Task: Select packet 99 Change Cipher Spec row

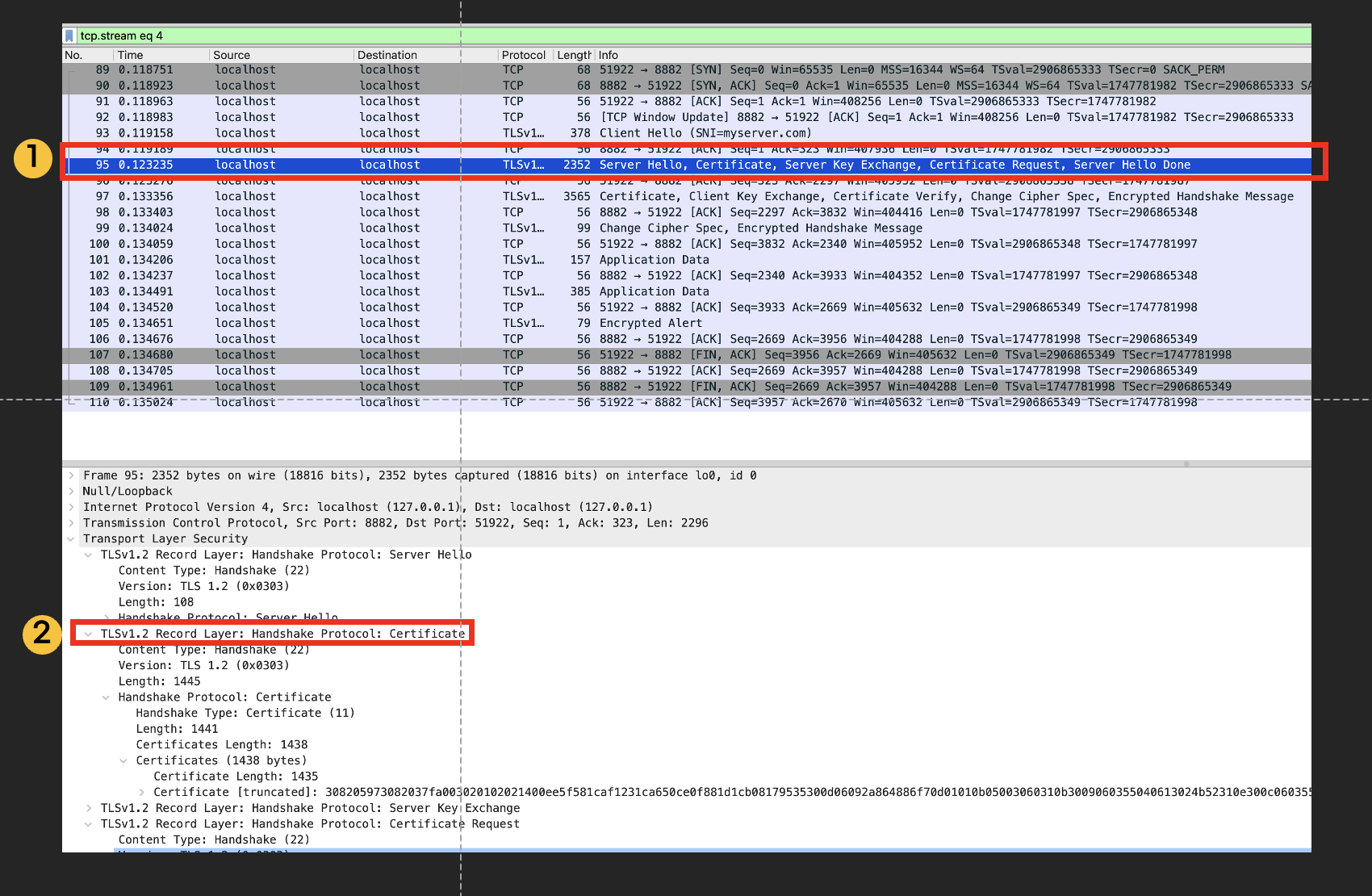Action: (x=687, y=228)
